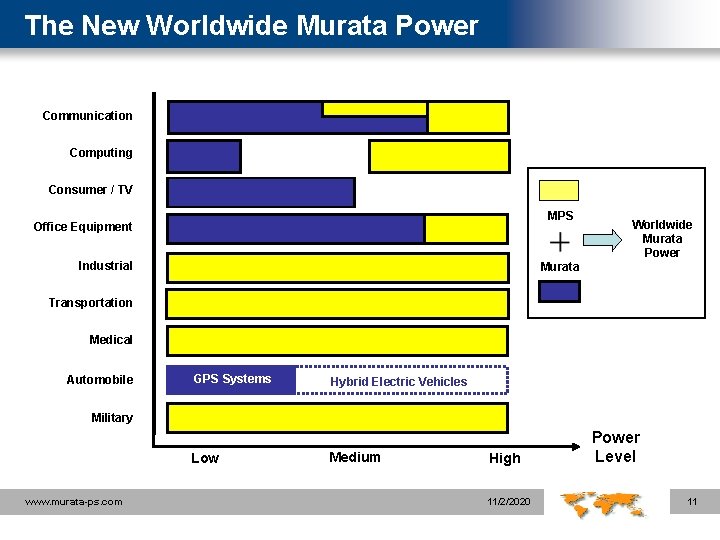Image resolution: width=720 pixels, height=540 pixels.
Task: Click the 'Murata' legend label
Action: coord(559,267)
